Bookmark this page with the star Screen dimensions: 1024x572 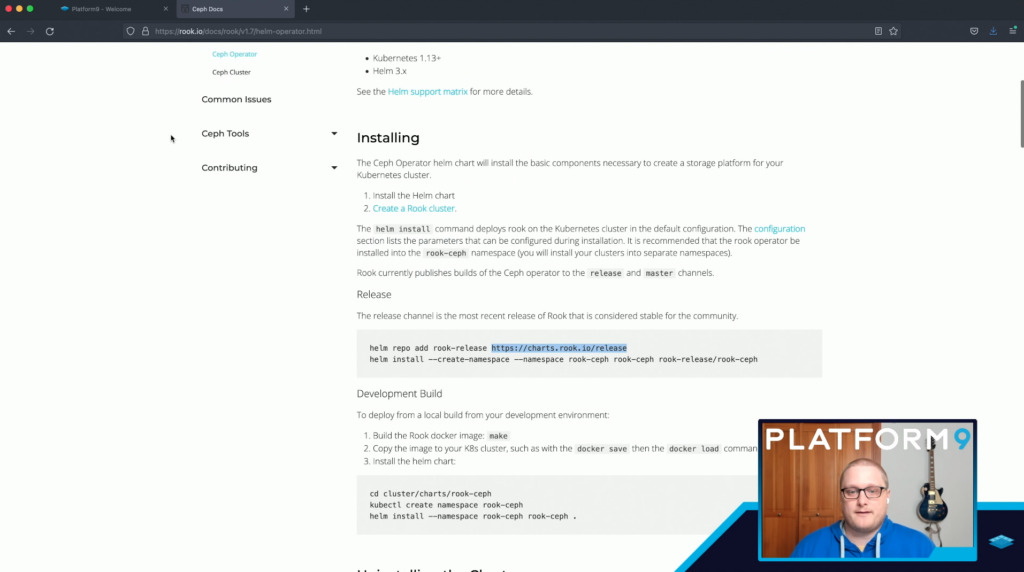pyautogui.click(x=893, y=31)
